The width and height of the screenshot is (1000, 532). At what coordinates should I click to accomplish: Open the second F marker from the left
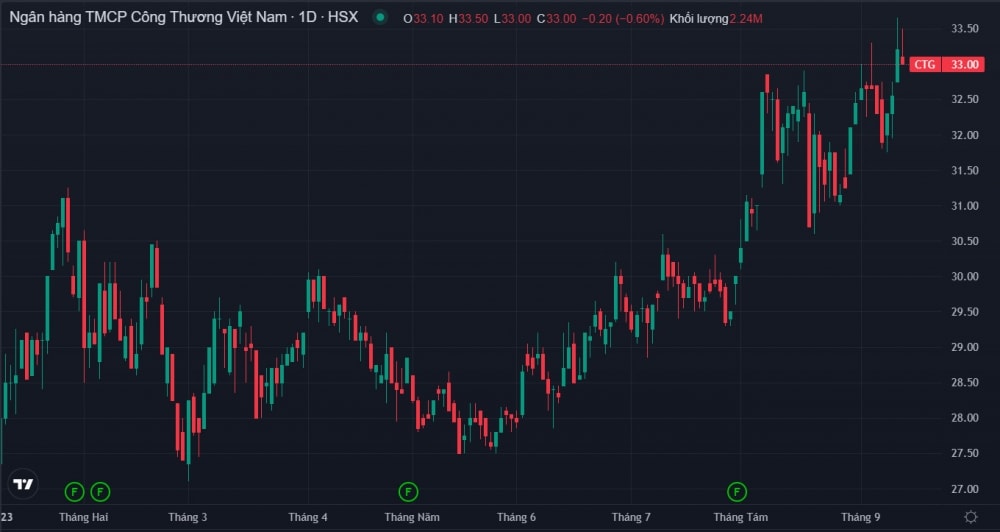pyautogui.click(x=100, y=492)
